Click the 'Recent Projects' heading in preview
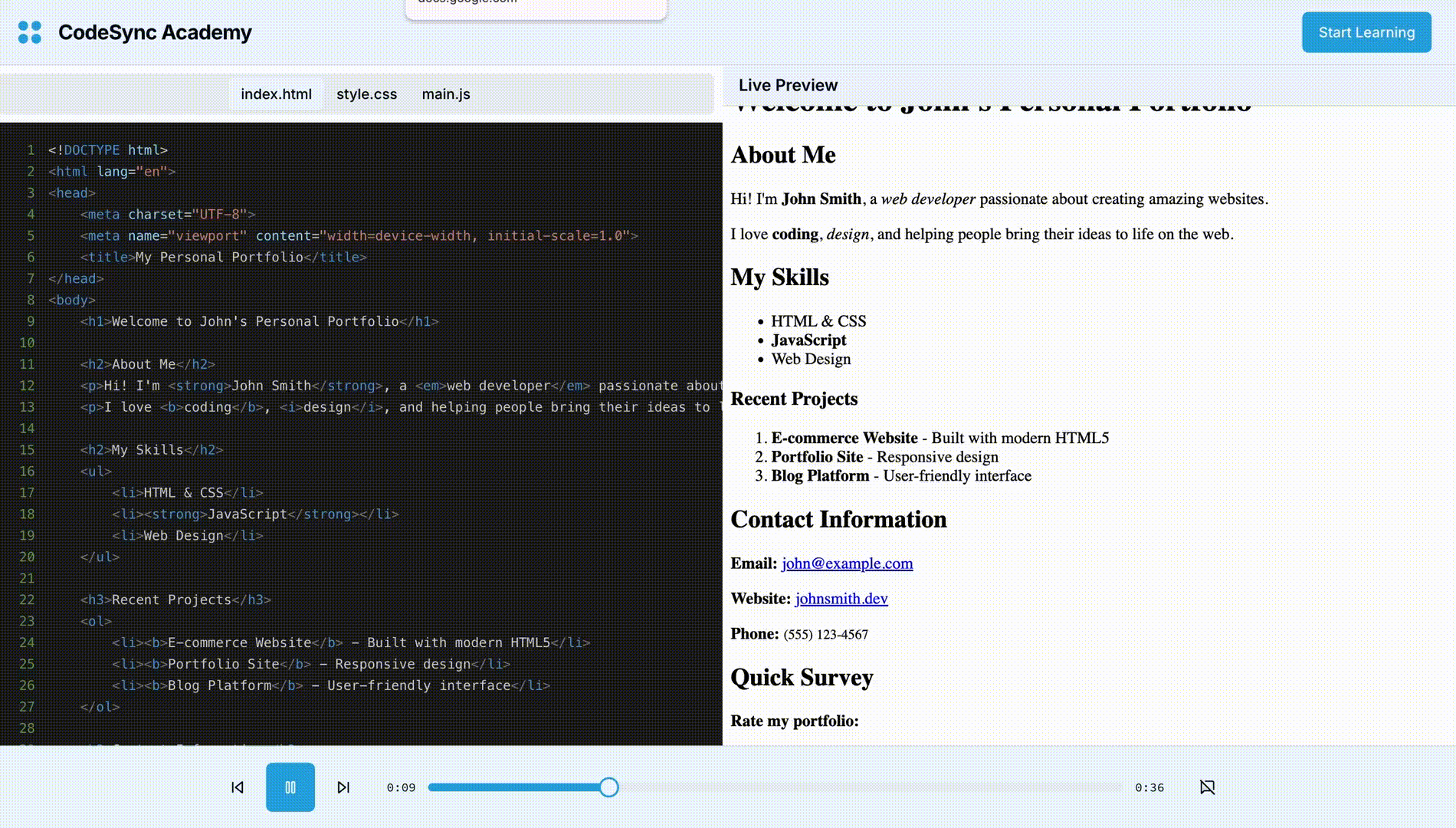This screenshot has width=1456, height=828. click(x=794, y=399)
